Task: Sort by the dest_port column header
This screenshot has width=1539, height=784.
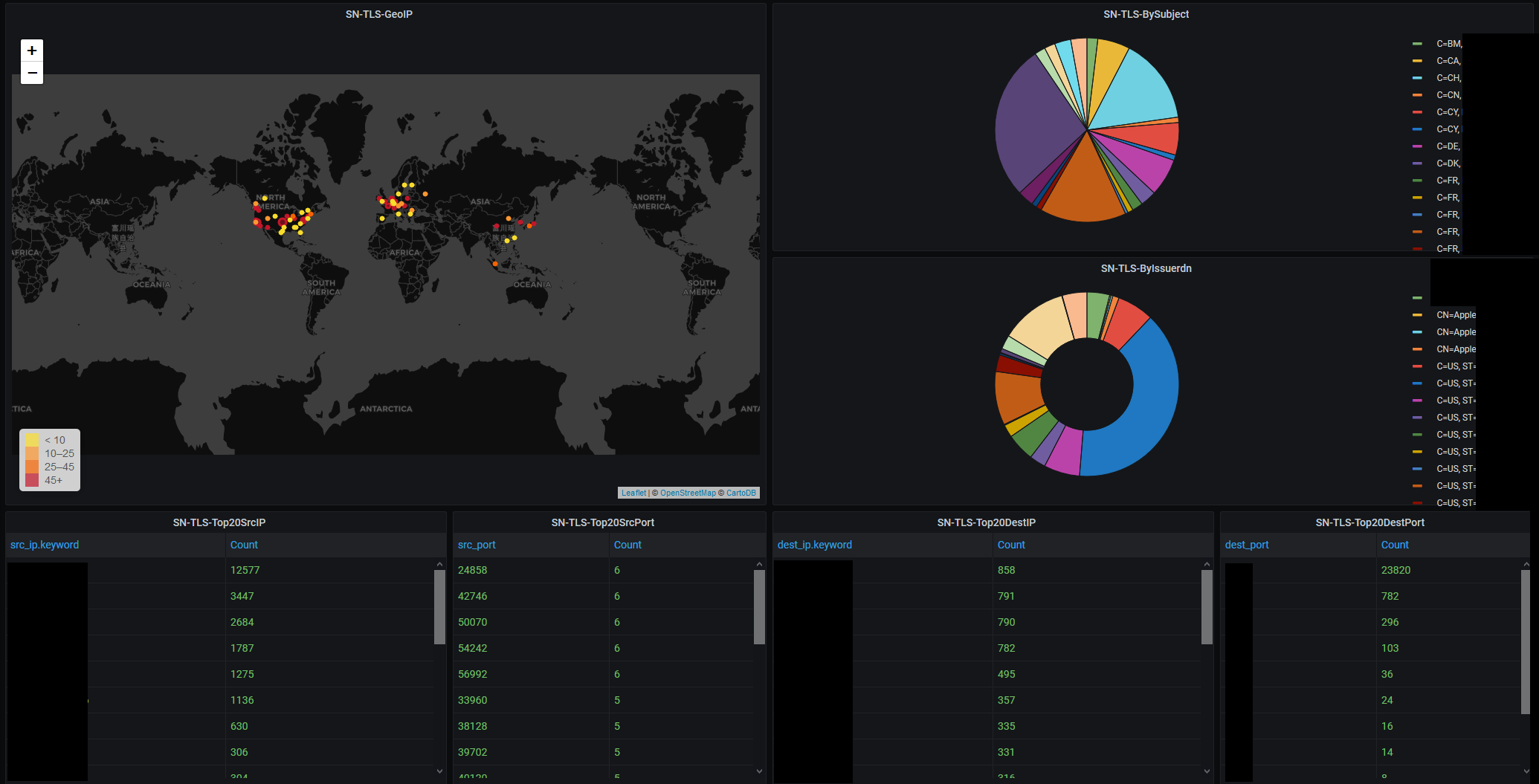Action: [1247, 545]
